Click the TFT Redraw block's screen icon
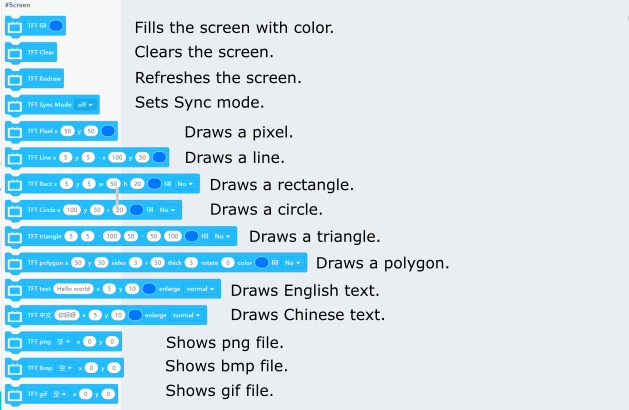This screenshot has width=629, height=410. point(15,78)
